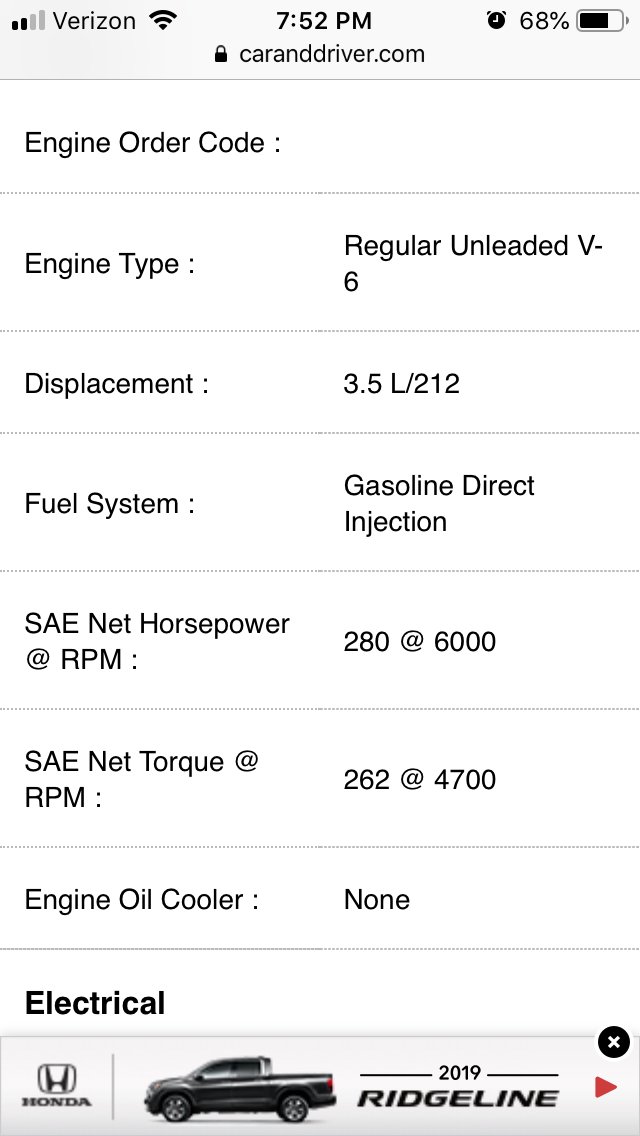Viewport: 640px width, 1136px height.
Task: Tap the 262 @ 4700 torque value
Action: click(x=420, y=780)
